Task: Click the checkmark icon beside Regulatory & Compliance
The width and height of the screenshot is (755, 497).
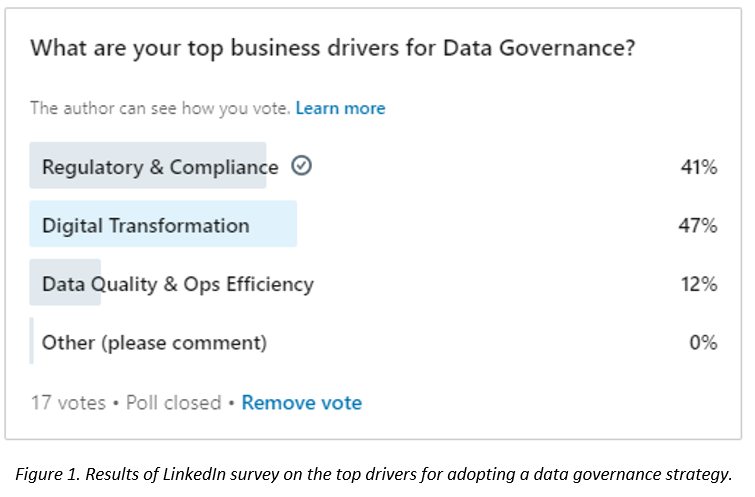Action: pos(301,166)
